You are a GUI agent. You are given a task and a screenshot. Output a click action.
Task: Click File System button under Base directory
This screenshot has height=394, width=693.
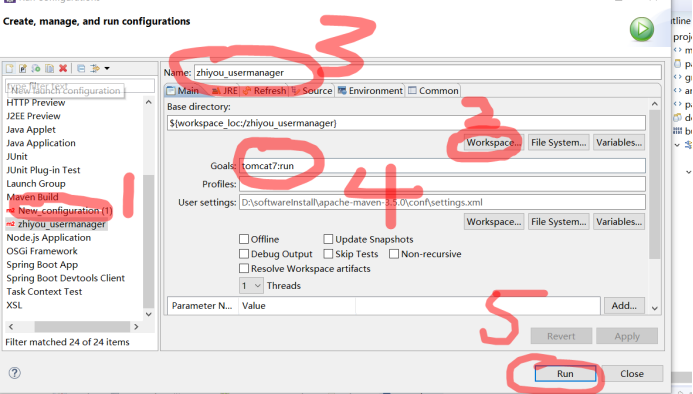[x=559, y=142]
